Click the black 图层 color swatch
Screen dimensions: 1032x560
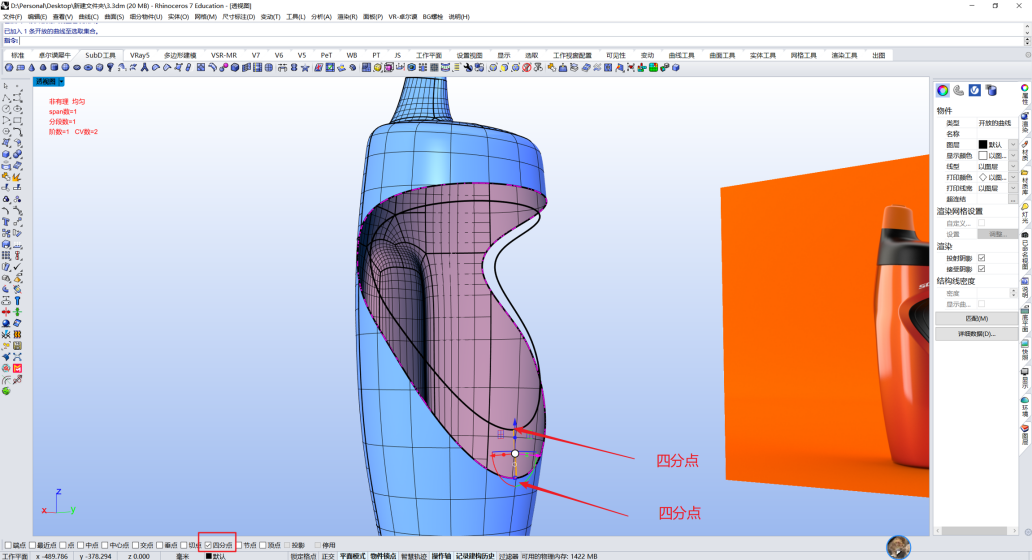click(983, 145)
